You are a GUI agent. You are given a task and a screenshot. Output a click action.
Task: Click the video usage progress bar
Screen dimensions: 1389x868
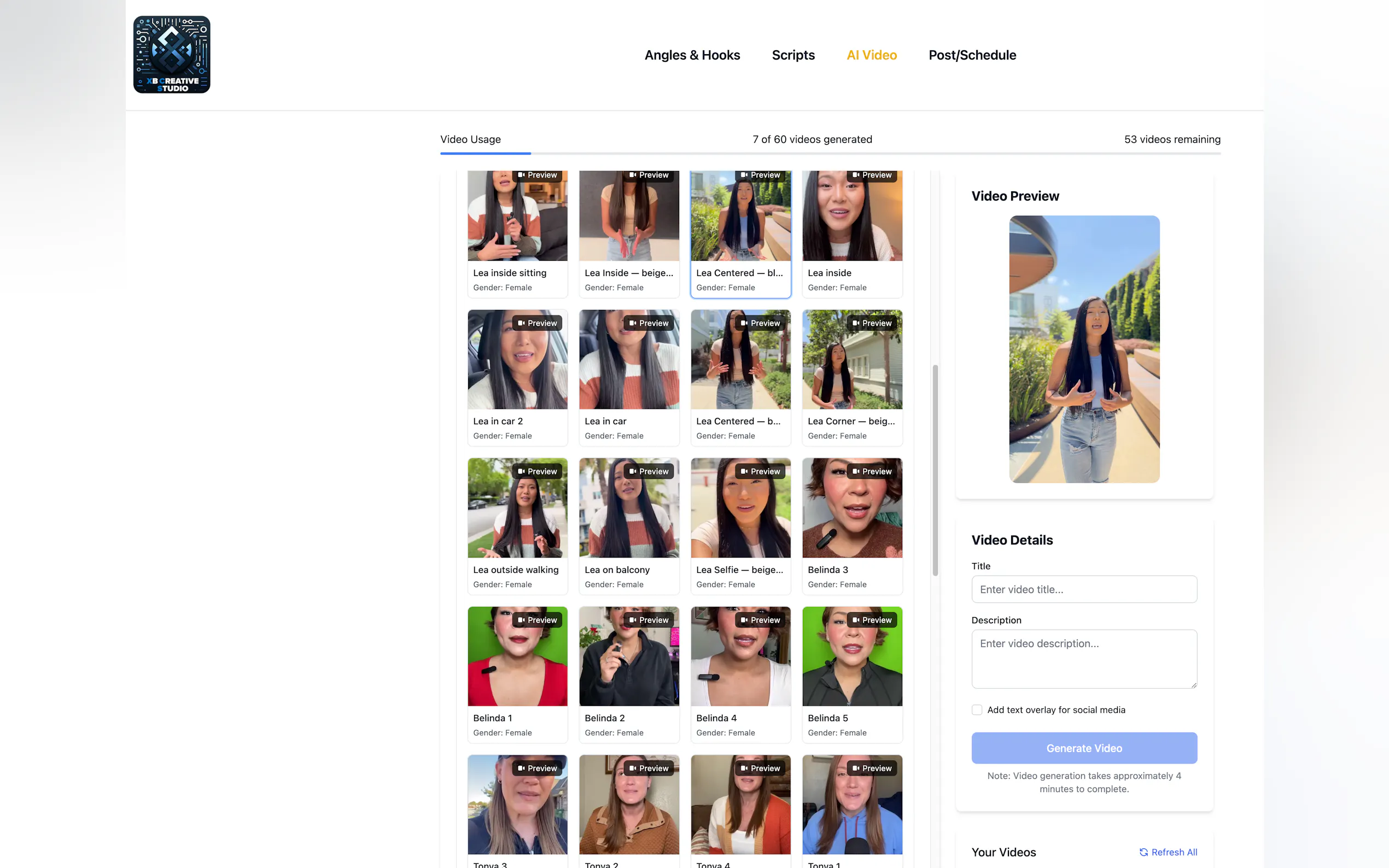pos(830,153)
